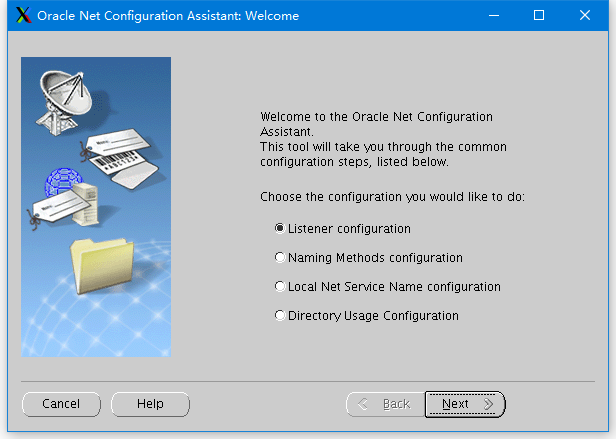Click the Back button
Screen dimensions: 616x439
[385, 404]
